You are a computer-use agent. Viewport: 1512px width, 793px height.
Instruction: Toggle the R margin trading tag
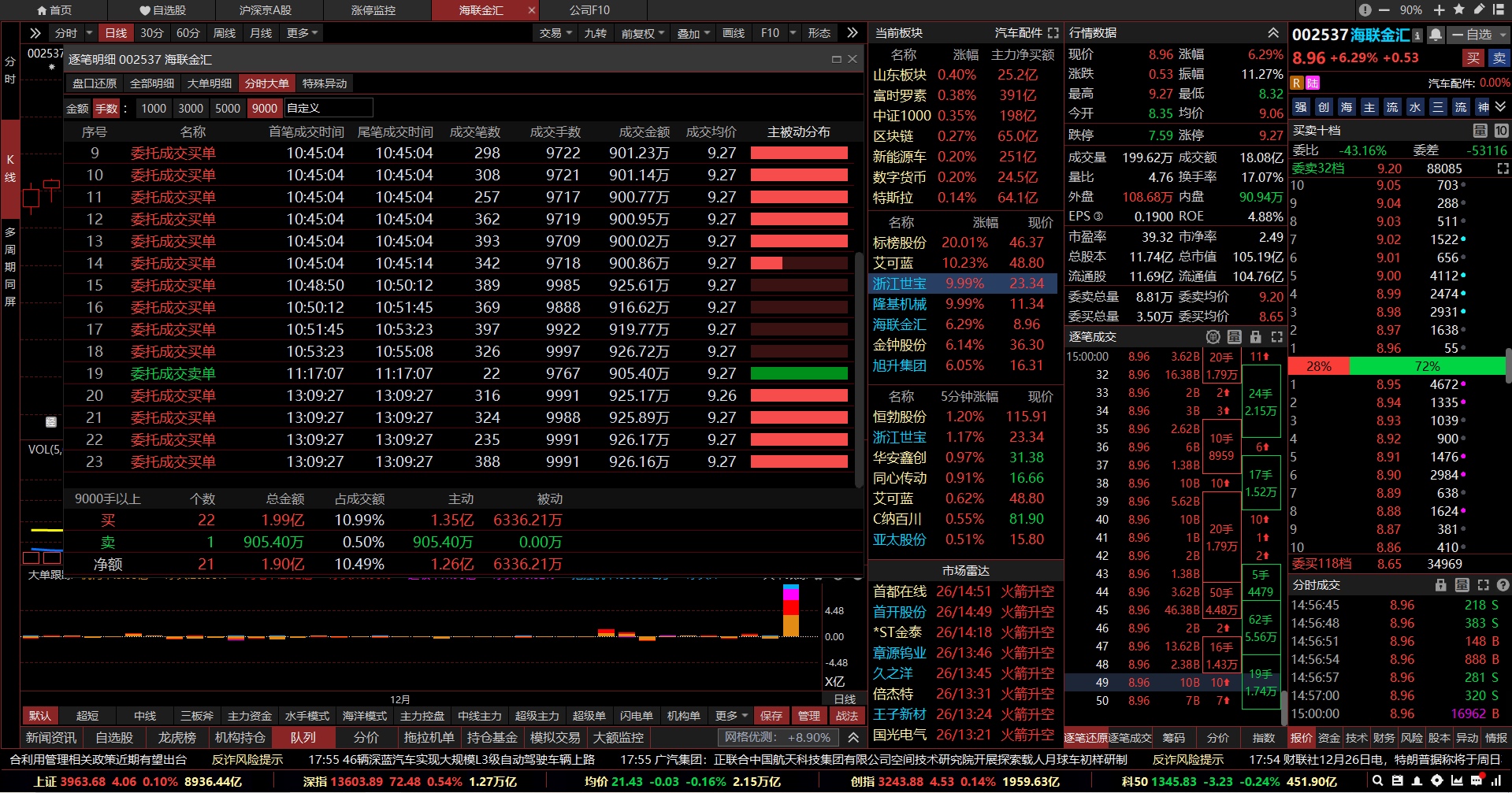[1297, 83]
